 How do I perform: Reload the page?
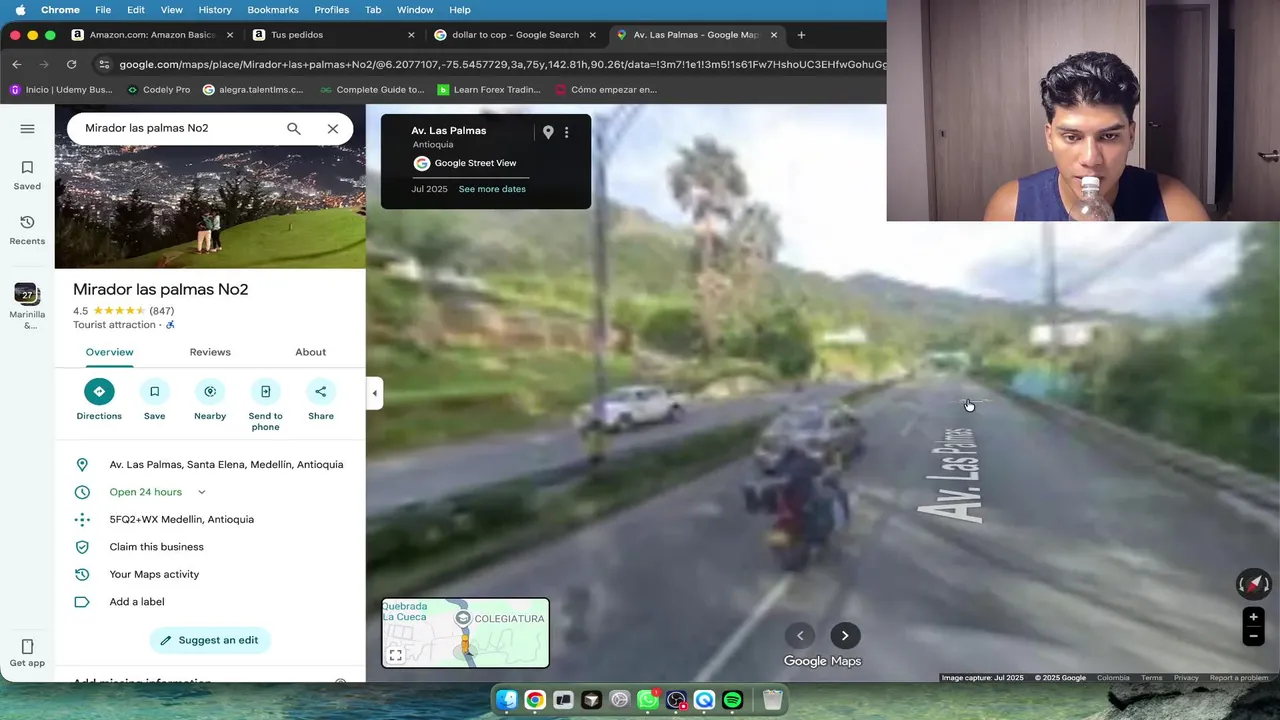[71, 64]
